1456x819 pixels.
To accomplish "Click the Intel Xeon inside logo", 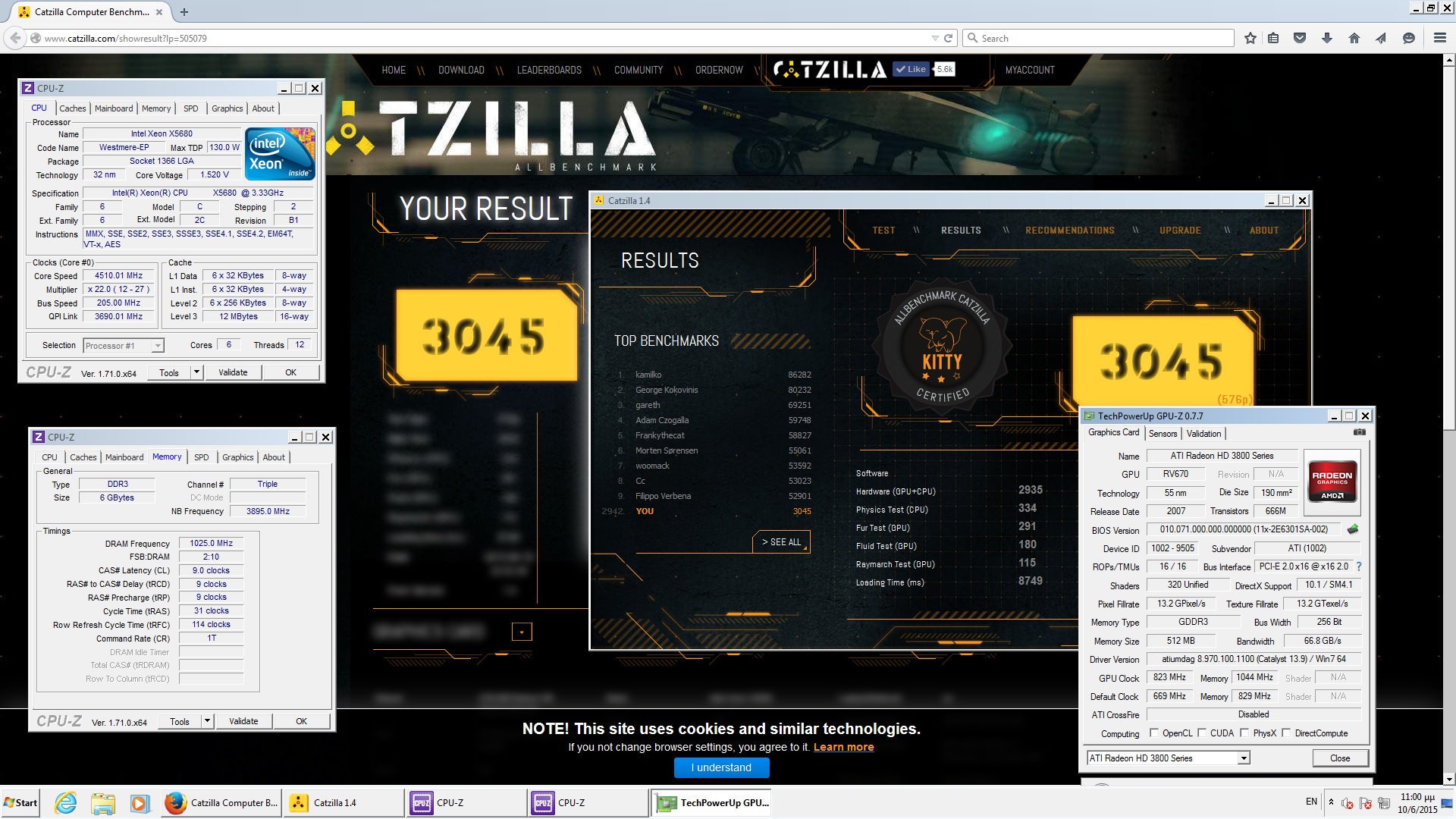I will (x=279, y=153).
